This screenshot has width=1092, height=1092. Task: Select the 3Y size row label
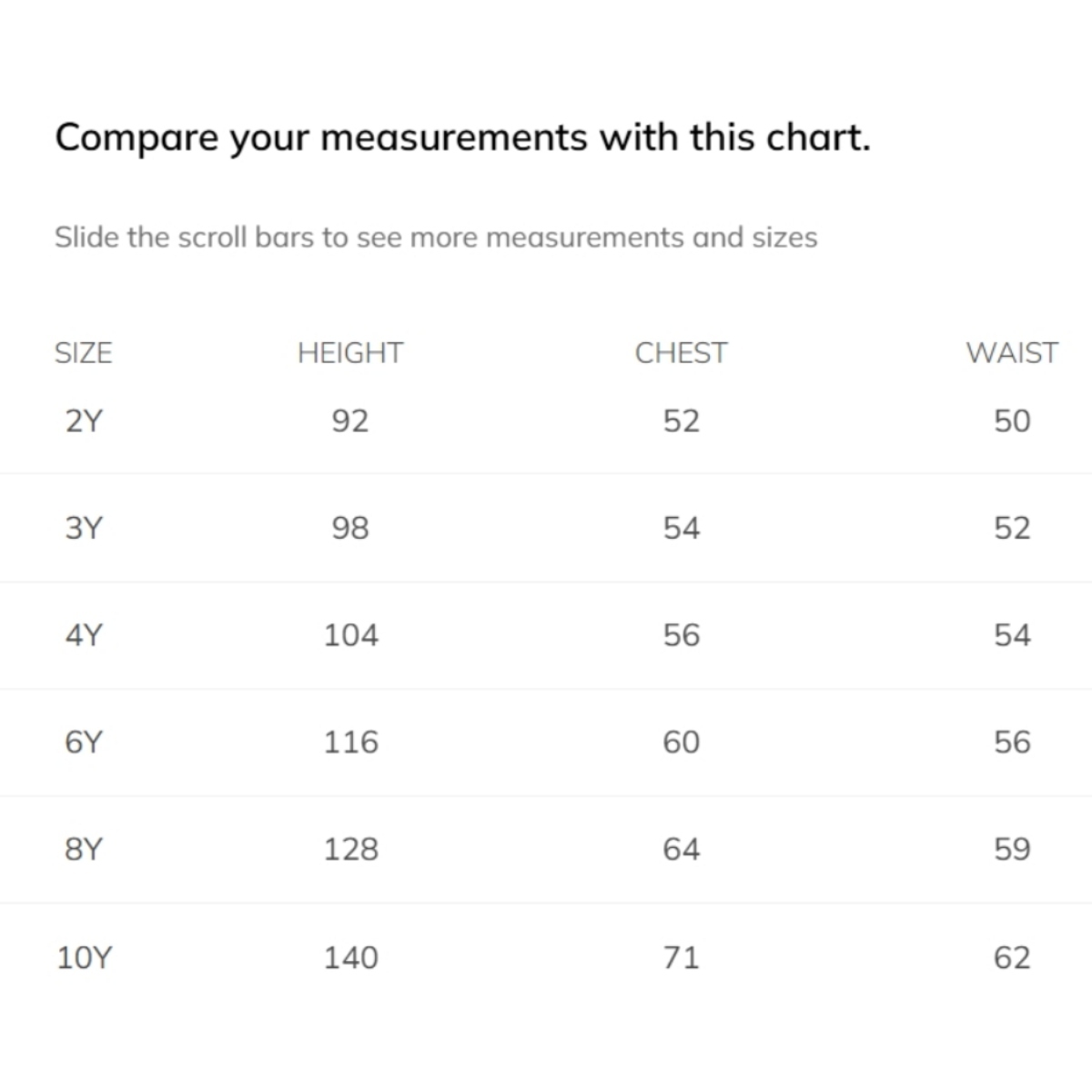(x=84, y=528)
